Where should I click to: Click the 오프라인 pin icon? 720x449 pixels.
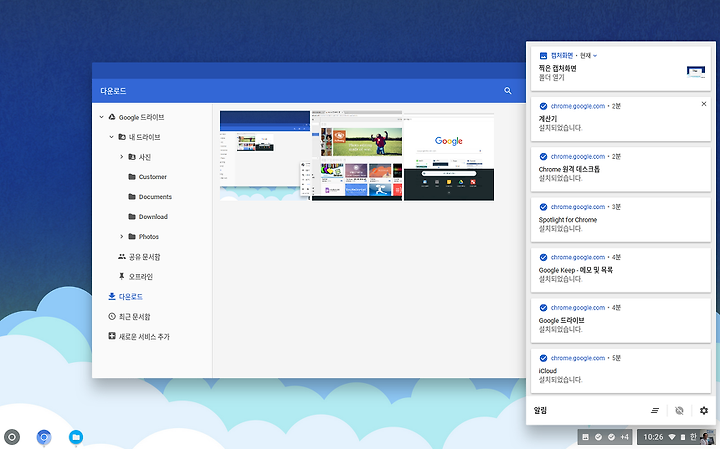point(122,276)
